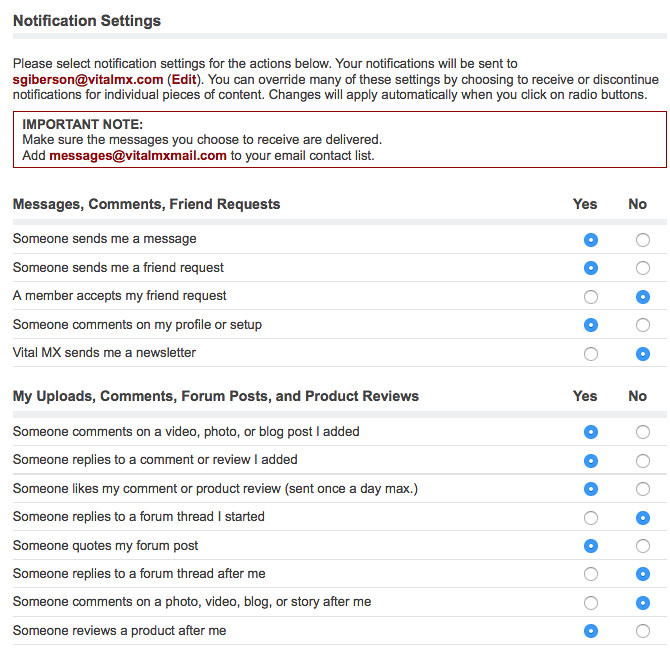This screenshot has height=658, width=670.
Task: Select No for 'Someone quotes my forum post'
Action: click(642, 546)
